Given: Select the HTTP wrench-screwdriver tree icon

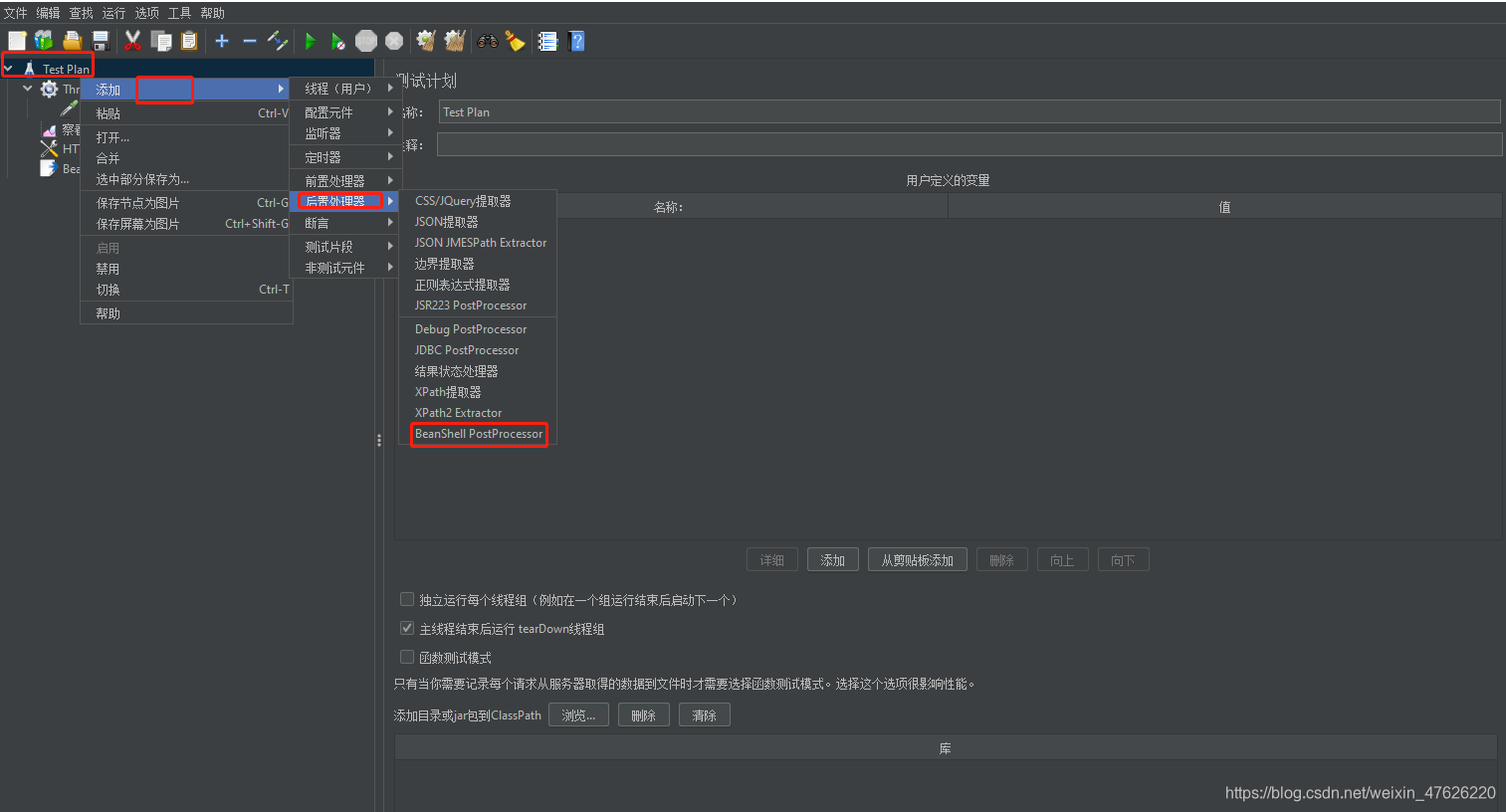Looking at the screenshot, I should coord(49,148).
